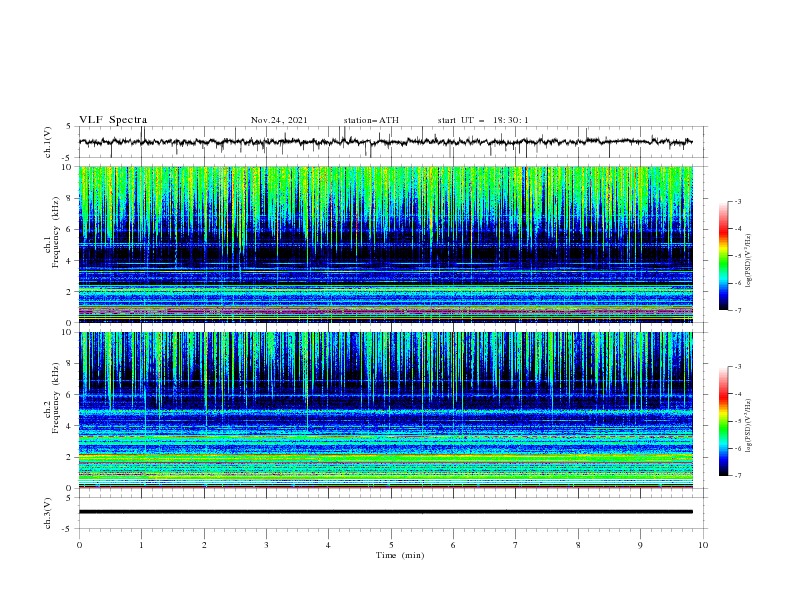Click the "10" tick on the time axis
The width and height of the screenshot is (792, 612).
click(x=703, y=545)
